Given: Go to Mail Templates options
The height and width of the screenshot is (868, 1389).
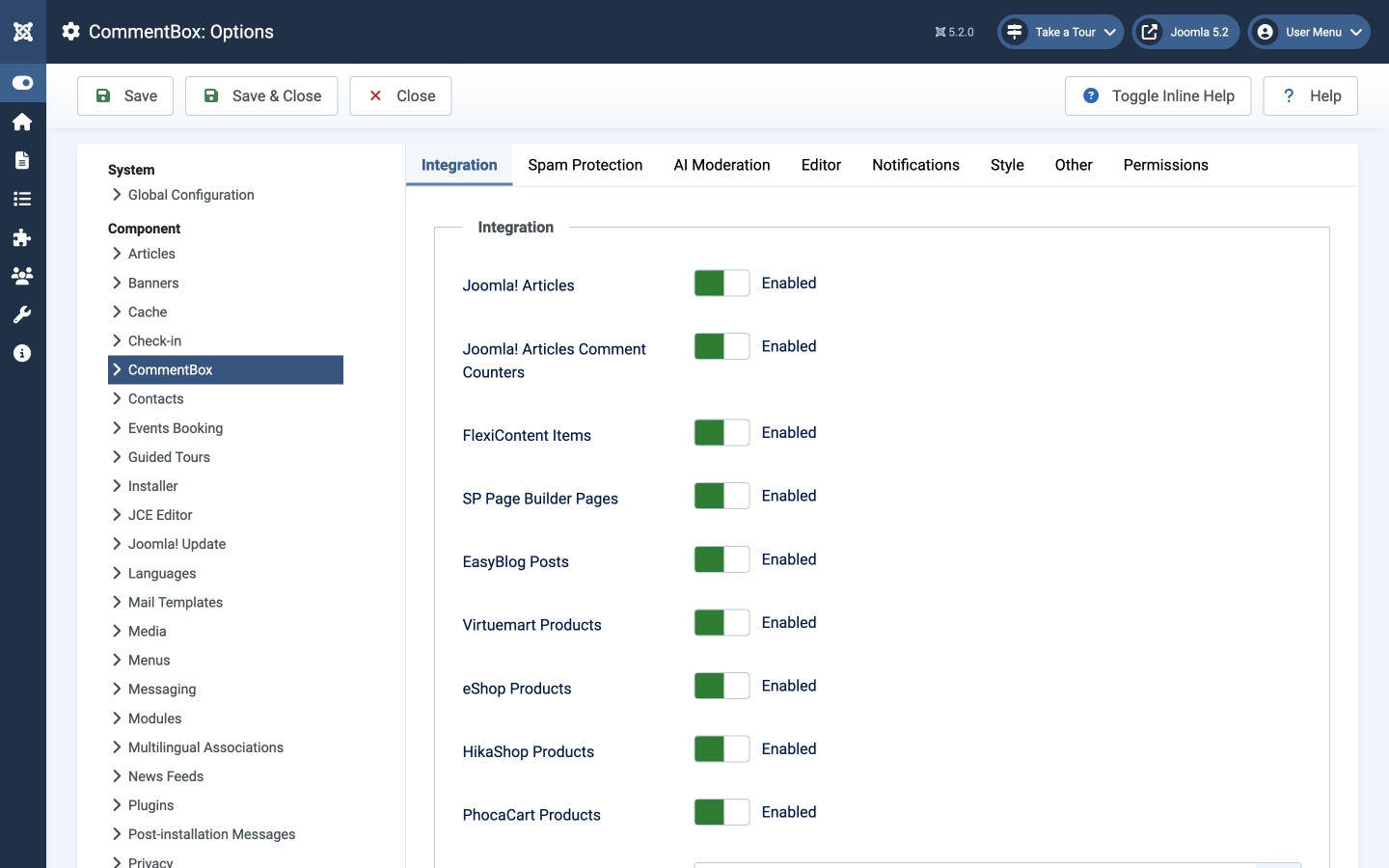Looking at the screenshot, I should [x=226, y=602].
